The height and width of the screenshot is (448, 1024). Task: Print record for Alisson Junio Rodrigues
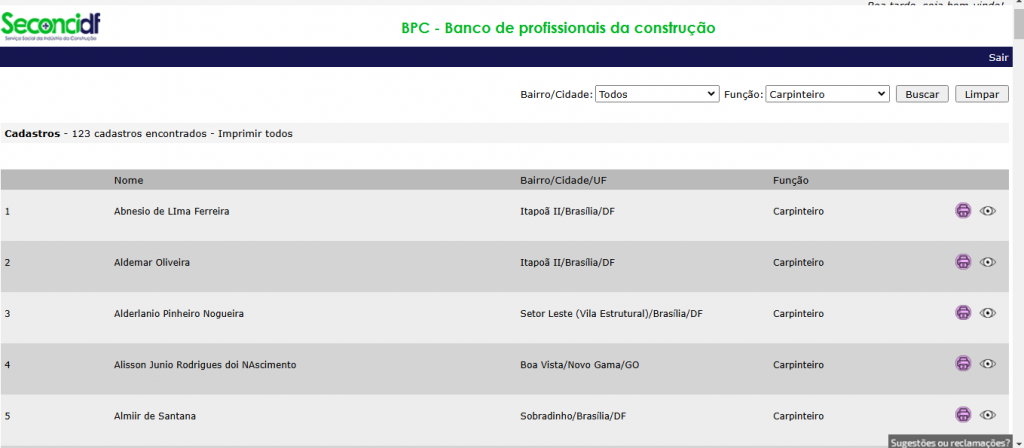click(x=963, y=363)
